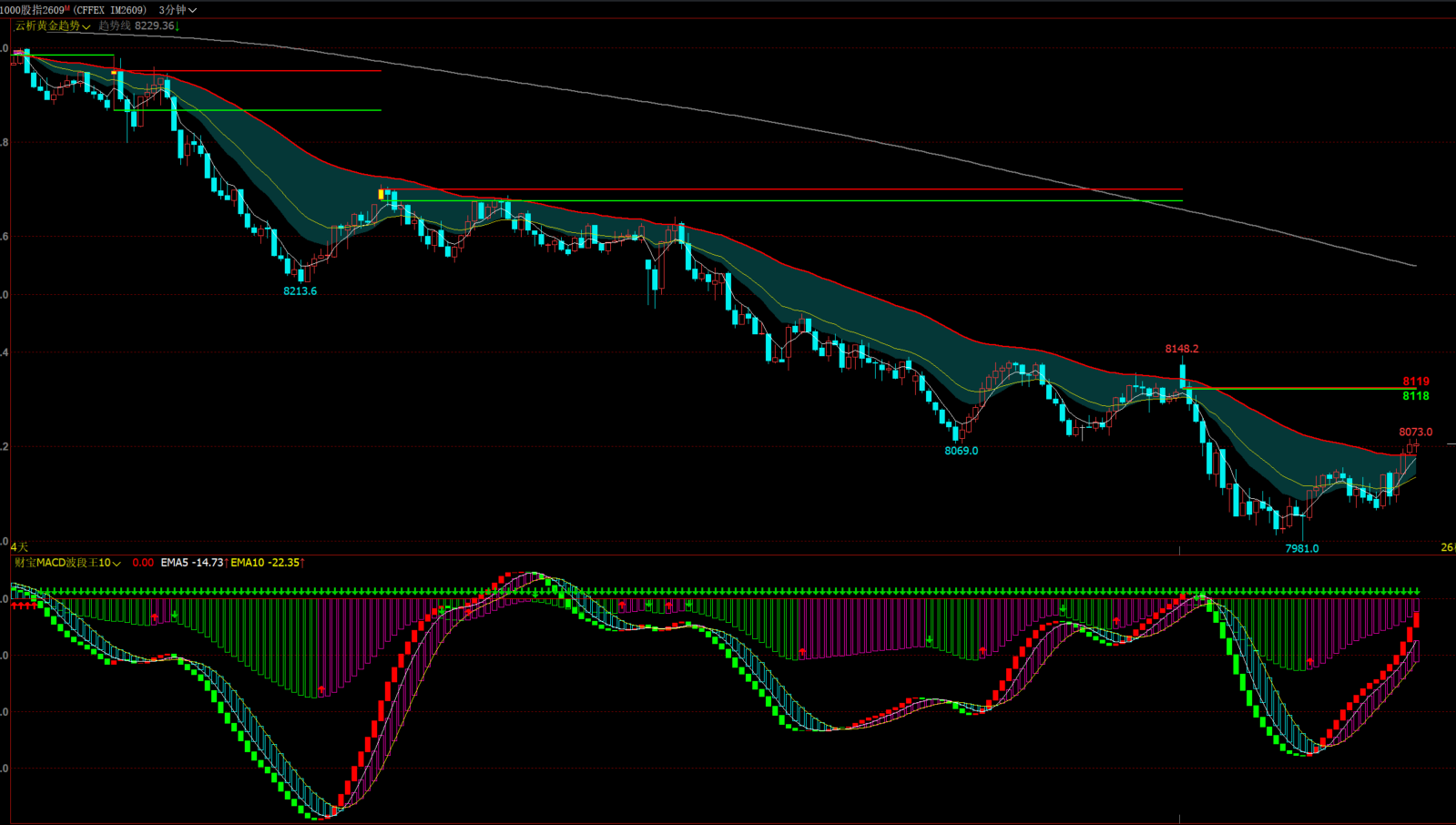Viewport: 1456px width, 825px height.
Task: Click the 4天 time span label
Action: click(19, 547)
